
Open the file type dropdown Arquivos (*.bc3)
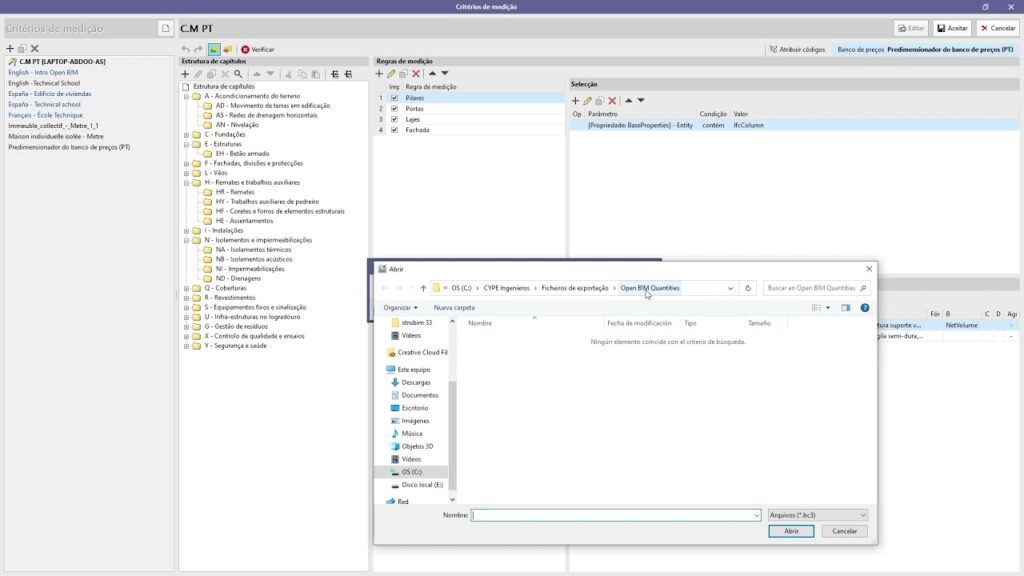click(818, 515)
